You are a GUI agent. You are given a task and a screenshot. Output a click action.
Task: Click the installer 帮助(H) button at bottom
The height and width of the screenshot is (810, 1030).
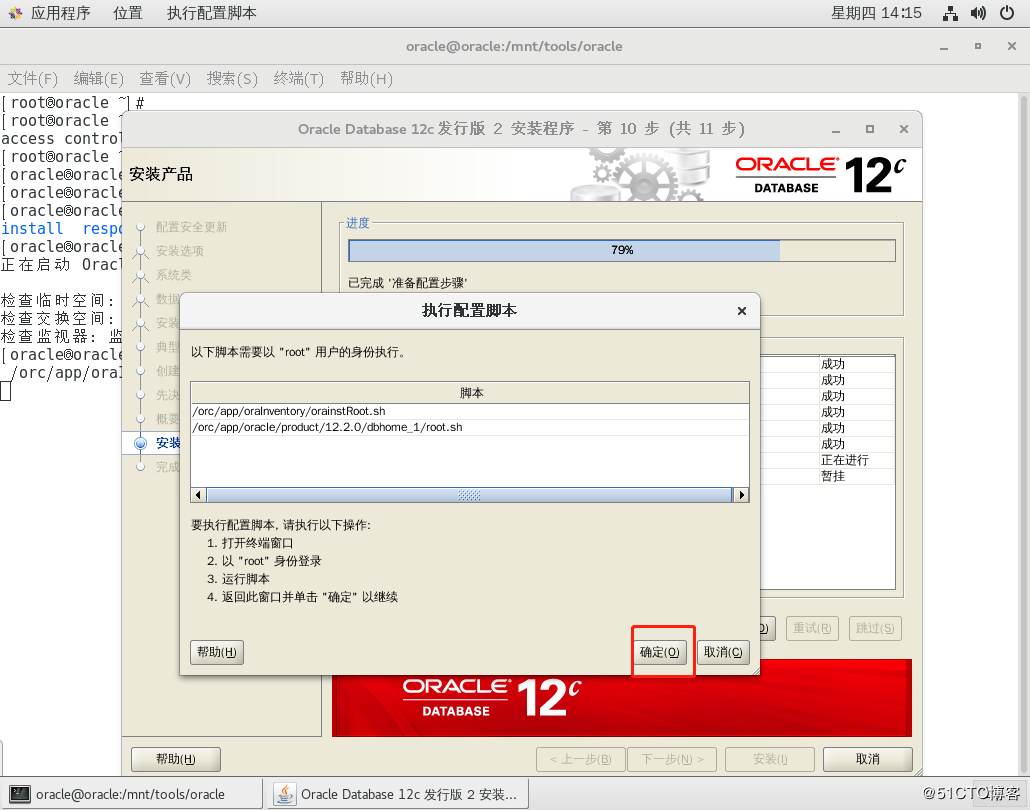[175, 759]
